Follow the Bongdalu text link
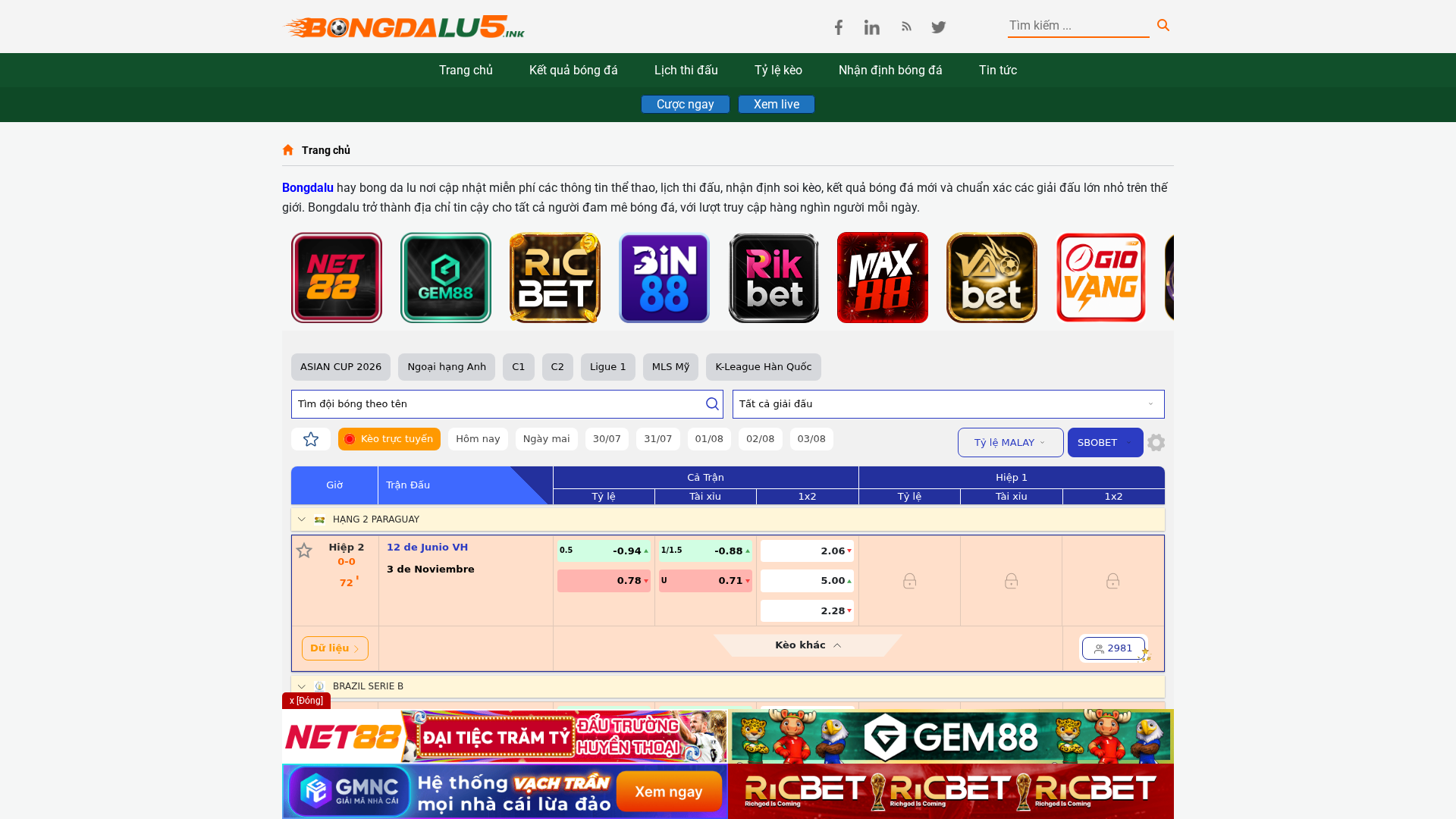Image resolution: width=1456 pixels, height=819 pixels. pyautogui.click(x=308, y=188)
